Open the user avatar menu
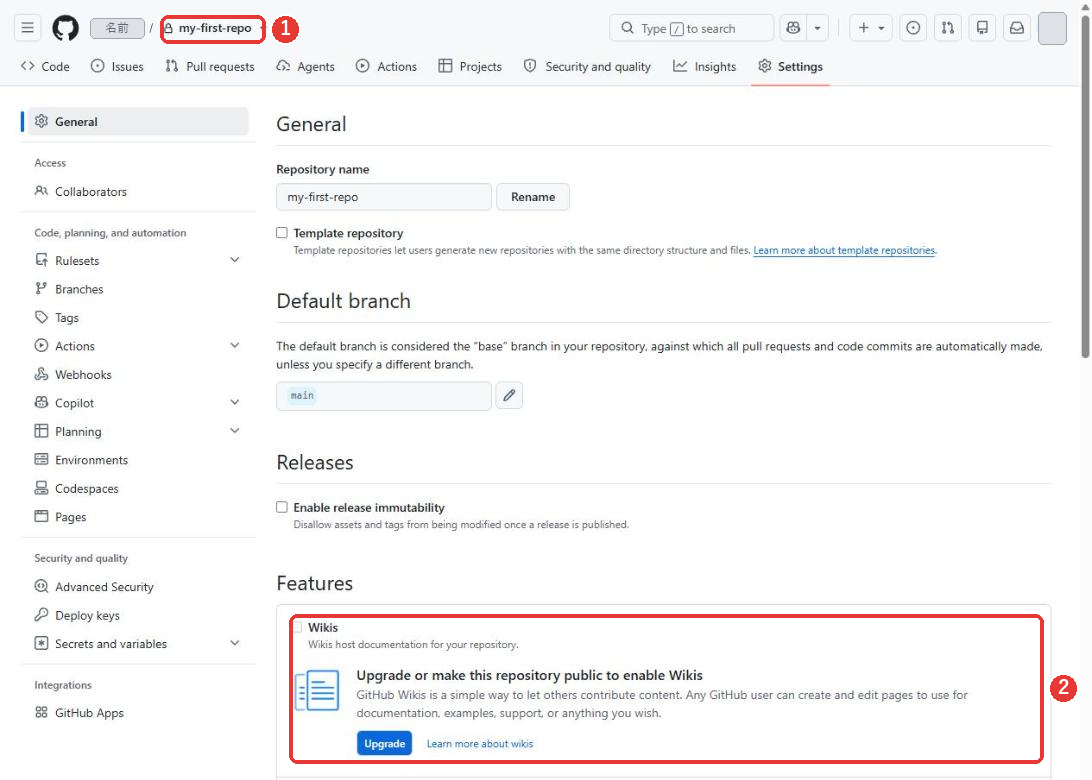This screenshot has width=1092, height=780. pos(1052,28)
